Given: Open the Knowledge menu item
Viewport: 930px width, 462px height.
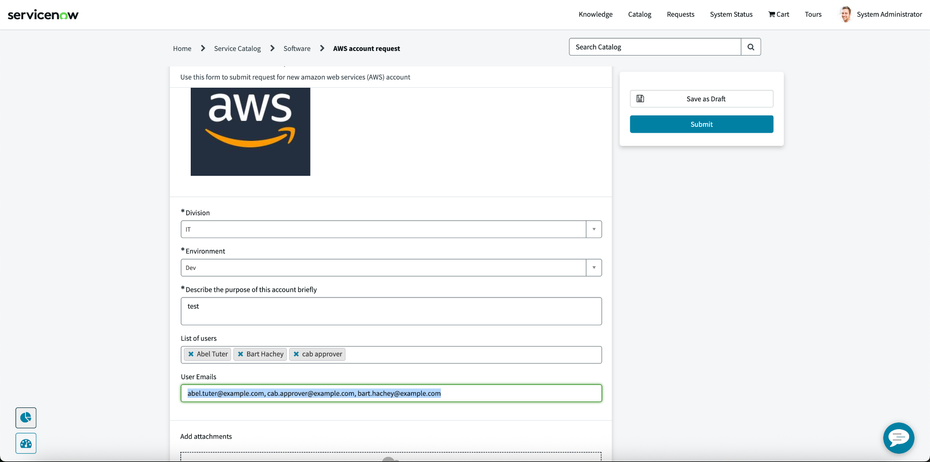Looking at the screenshot, I should coord(595,15).
